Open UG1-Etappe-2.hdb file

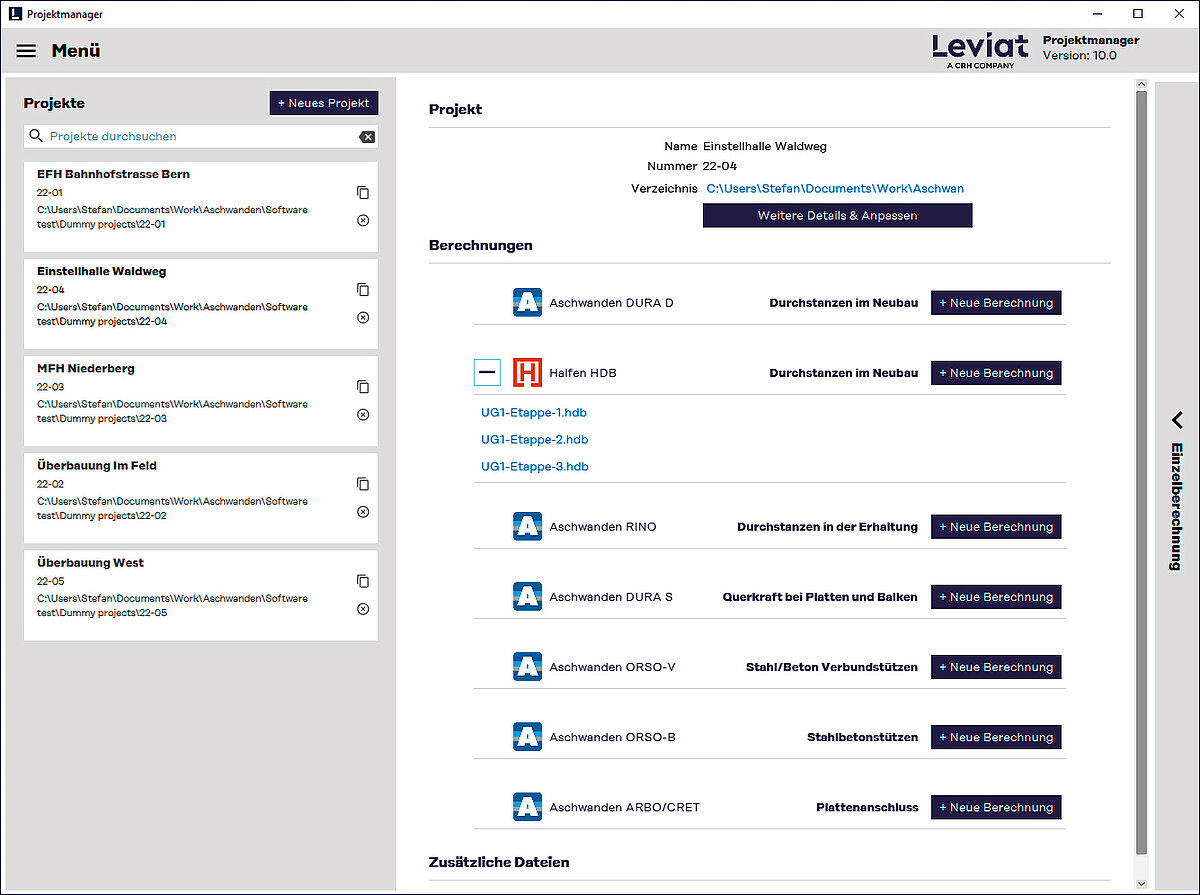(534, 439)
